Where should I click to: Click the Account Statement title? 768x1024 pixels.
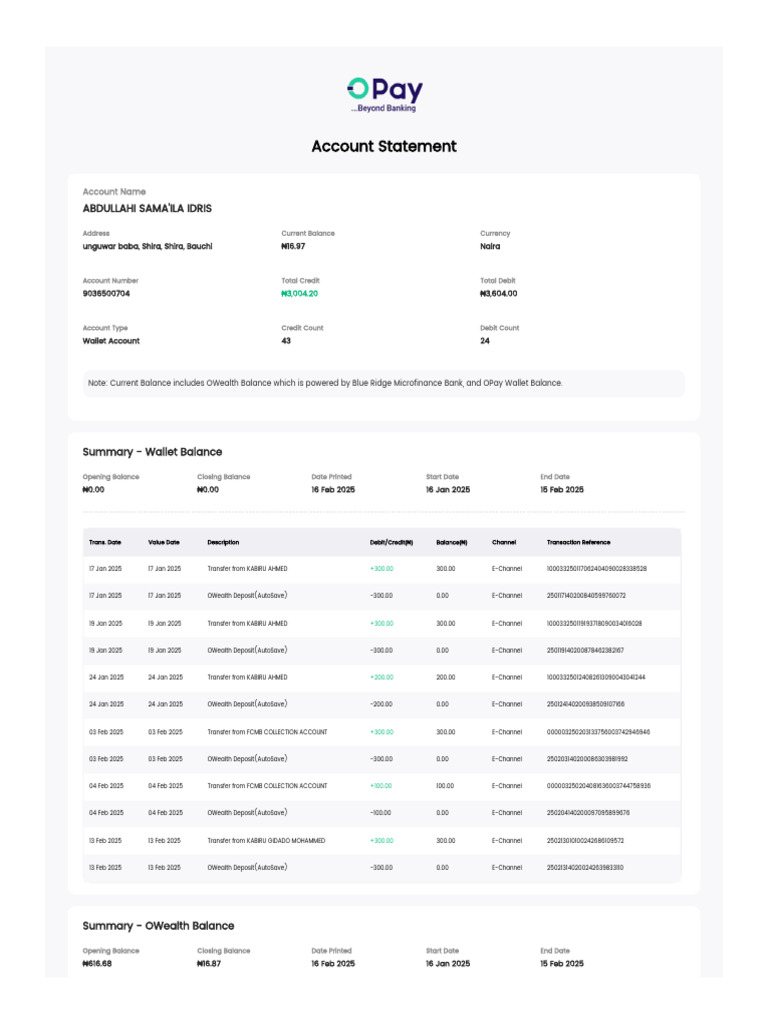coord(384,146)
